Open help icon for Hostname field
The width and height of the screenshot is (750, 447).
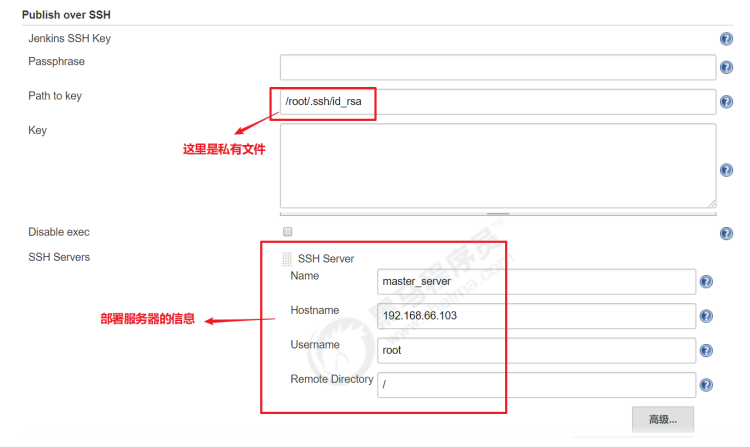pyautogui.click(x=706, y=316)
